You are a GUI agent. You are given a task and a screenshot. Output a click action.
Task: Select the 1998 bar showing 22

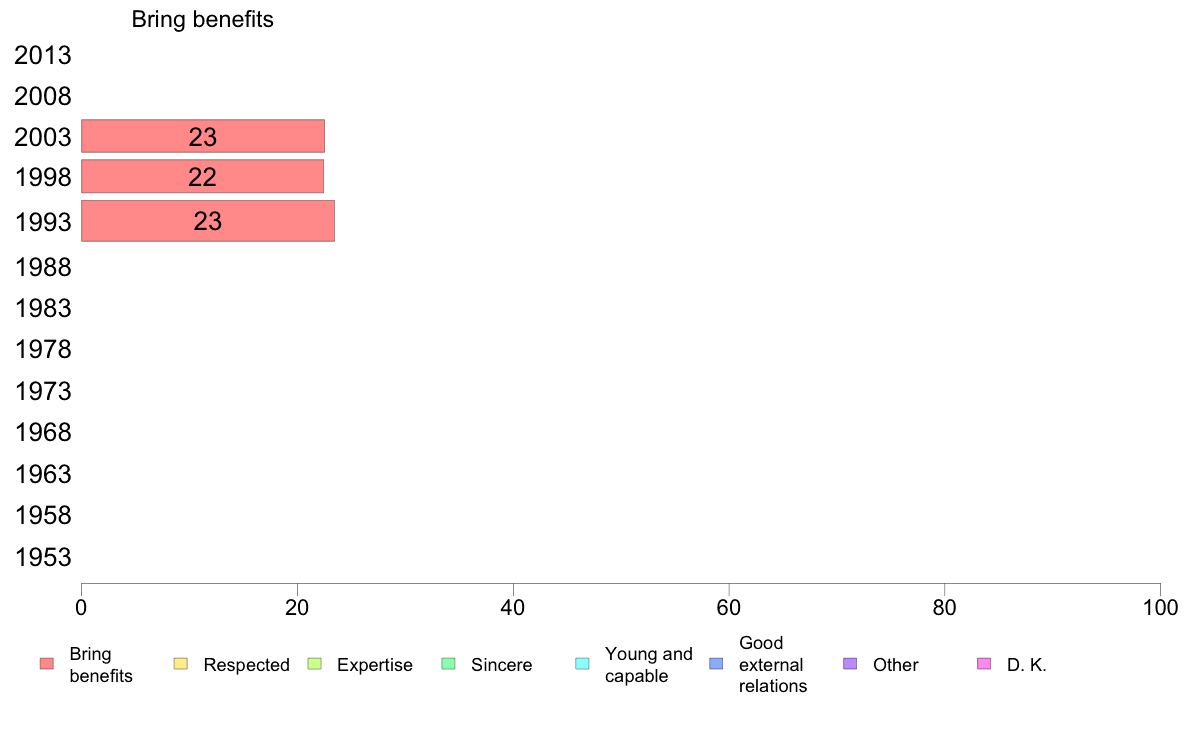coord(202,177)
